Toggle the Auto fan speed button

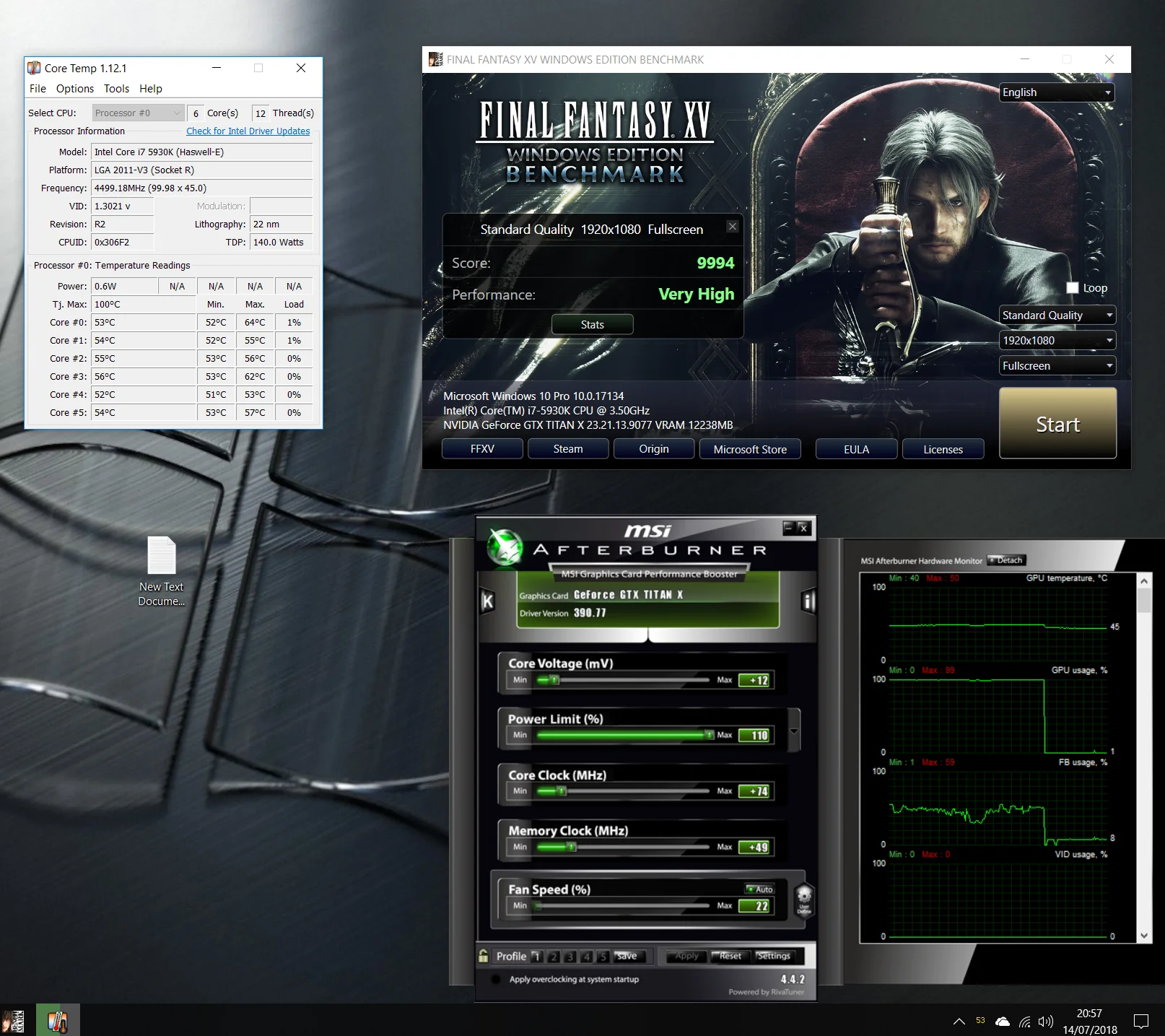760,889
